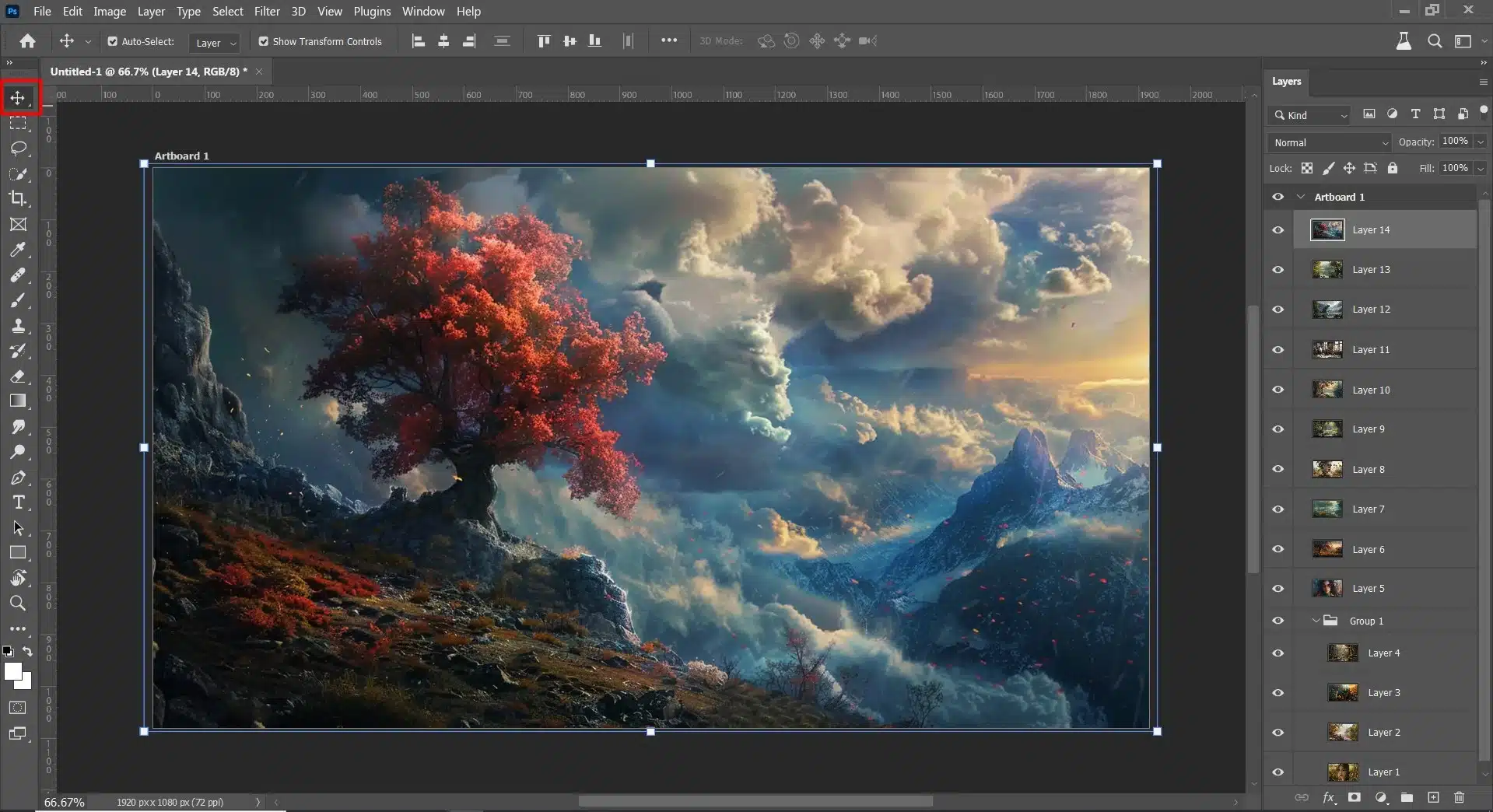Select the Zoom tool
Image resolution: width=1493 pixels, height=812 pixels.
point(18,603)
